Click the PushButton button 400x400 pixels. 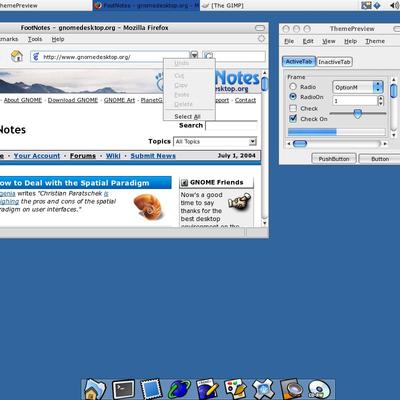click(334, 159)
